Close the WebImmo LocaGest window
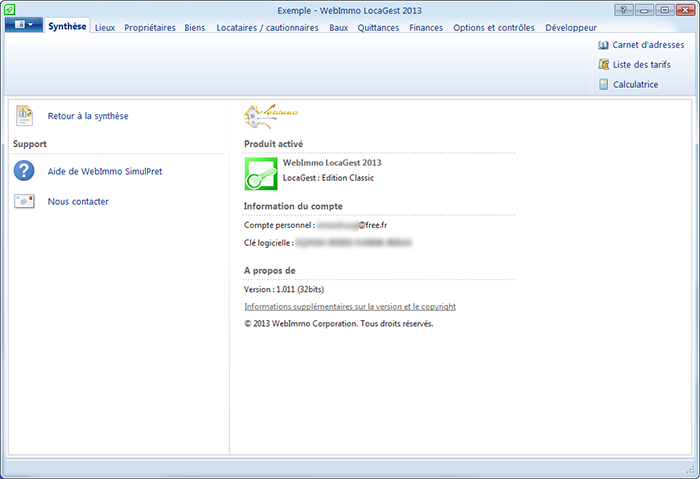The width and height of the screenshot is (700, 479). pyautogui.click(x=685, y=10)
